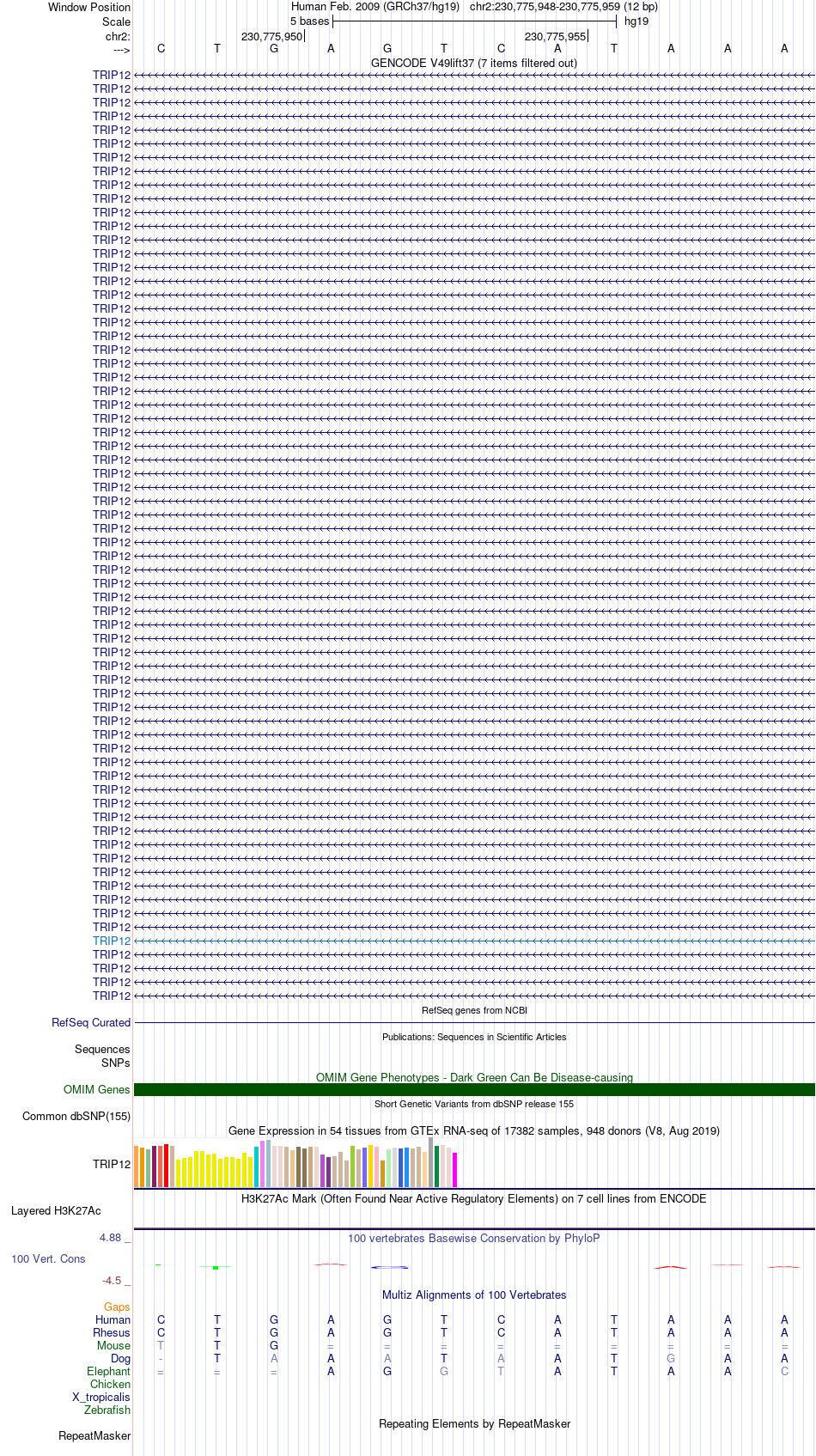
Task: Click the ---> strand direction arrow label
Action: coord(121,50)
